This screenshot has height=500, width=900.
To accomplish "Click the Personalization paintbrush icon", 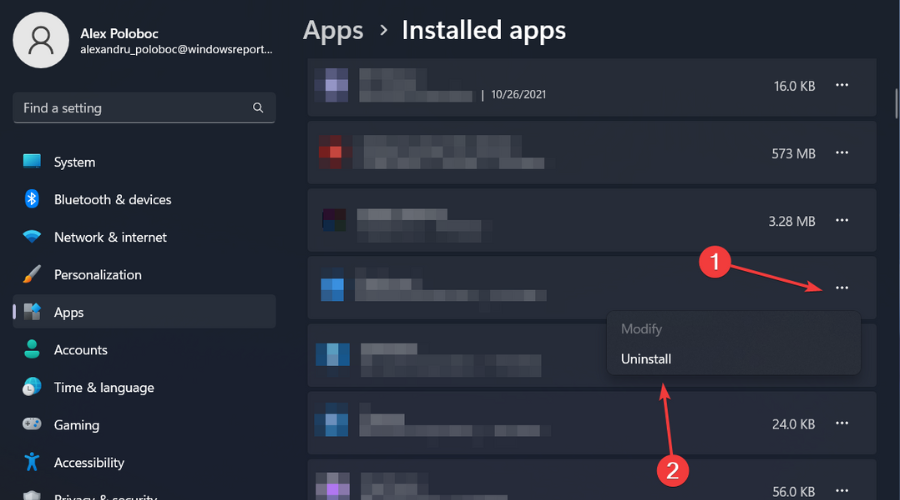I will coord(32,274).
